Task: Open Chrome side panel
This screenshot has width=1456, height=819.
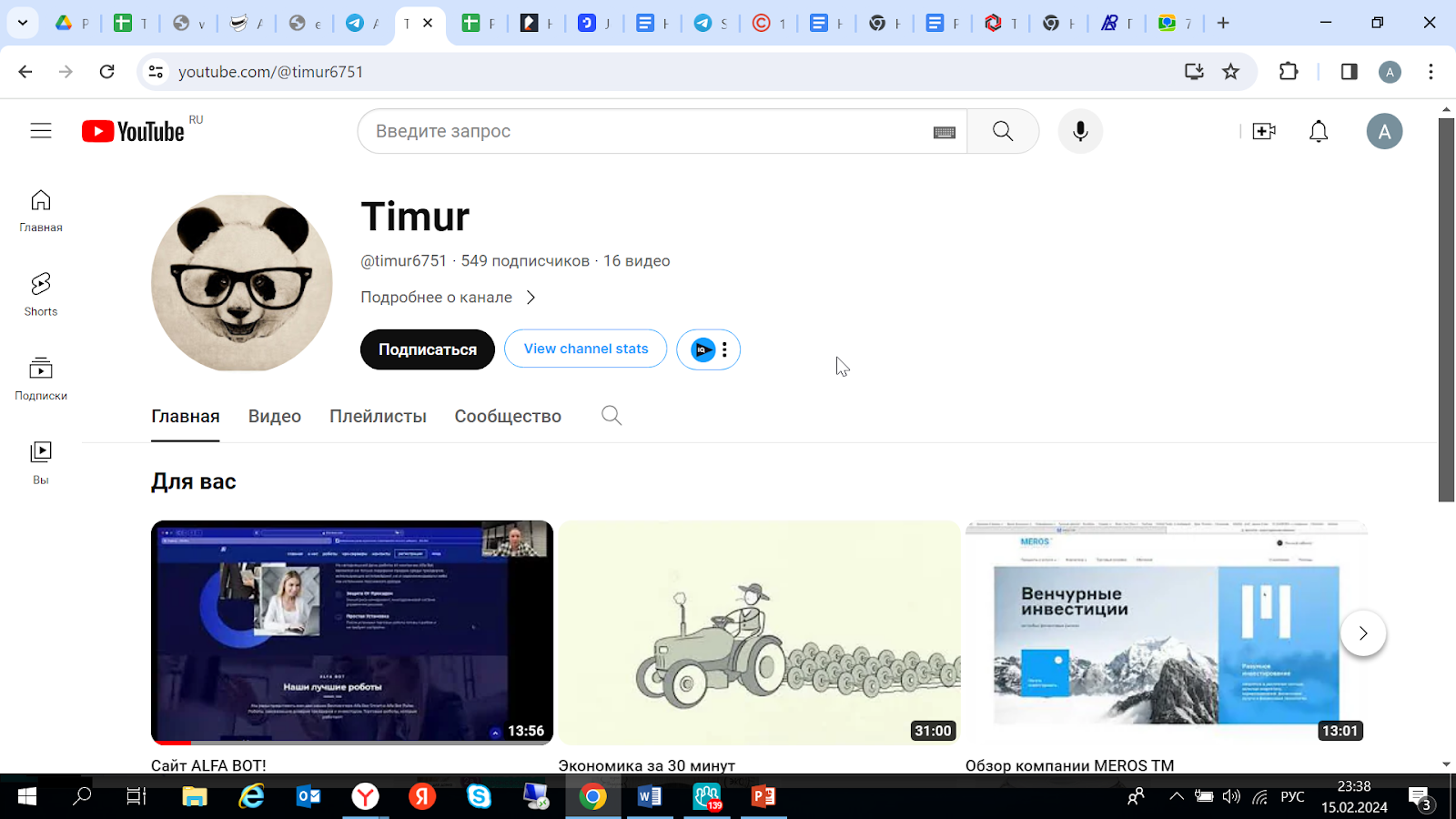Action: (x=1349, y=72)
